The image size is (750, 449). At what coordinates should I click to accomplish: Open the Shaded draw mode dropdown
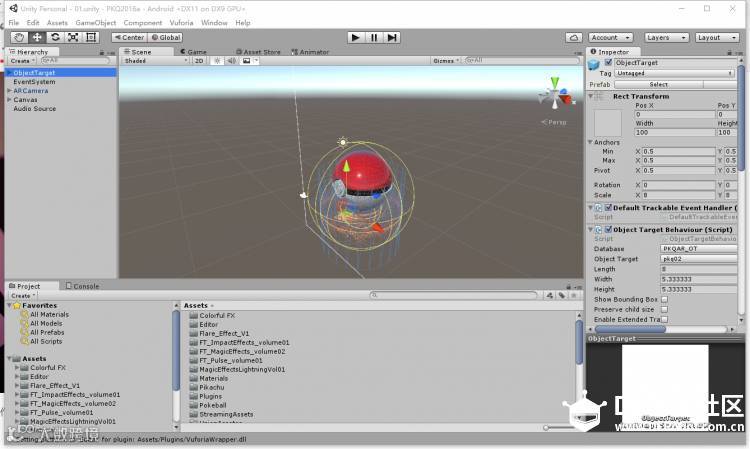pyautogui.click(x=155, y=61)
